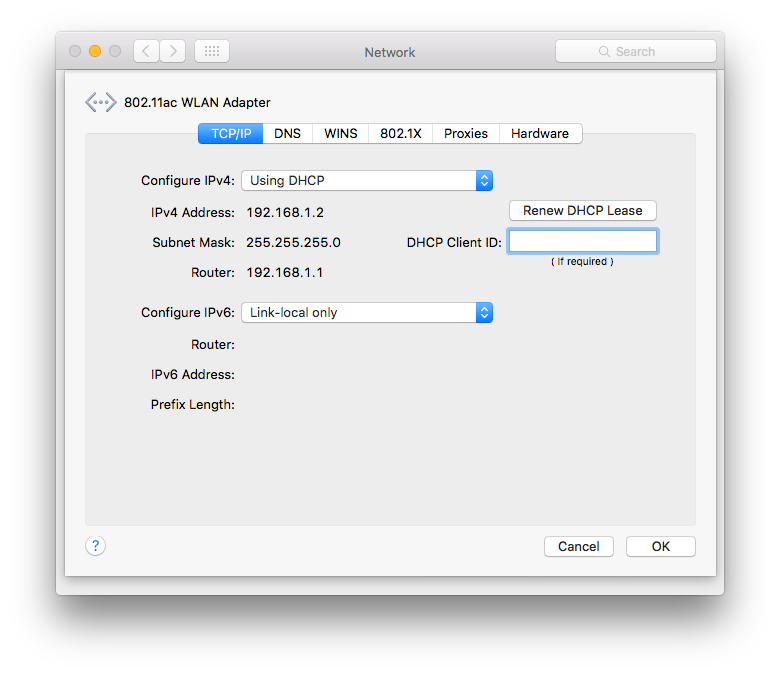Click the Network window title
Viewport: 780px width, 675px height.
pyautogui.click(x=390, y=52)
